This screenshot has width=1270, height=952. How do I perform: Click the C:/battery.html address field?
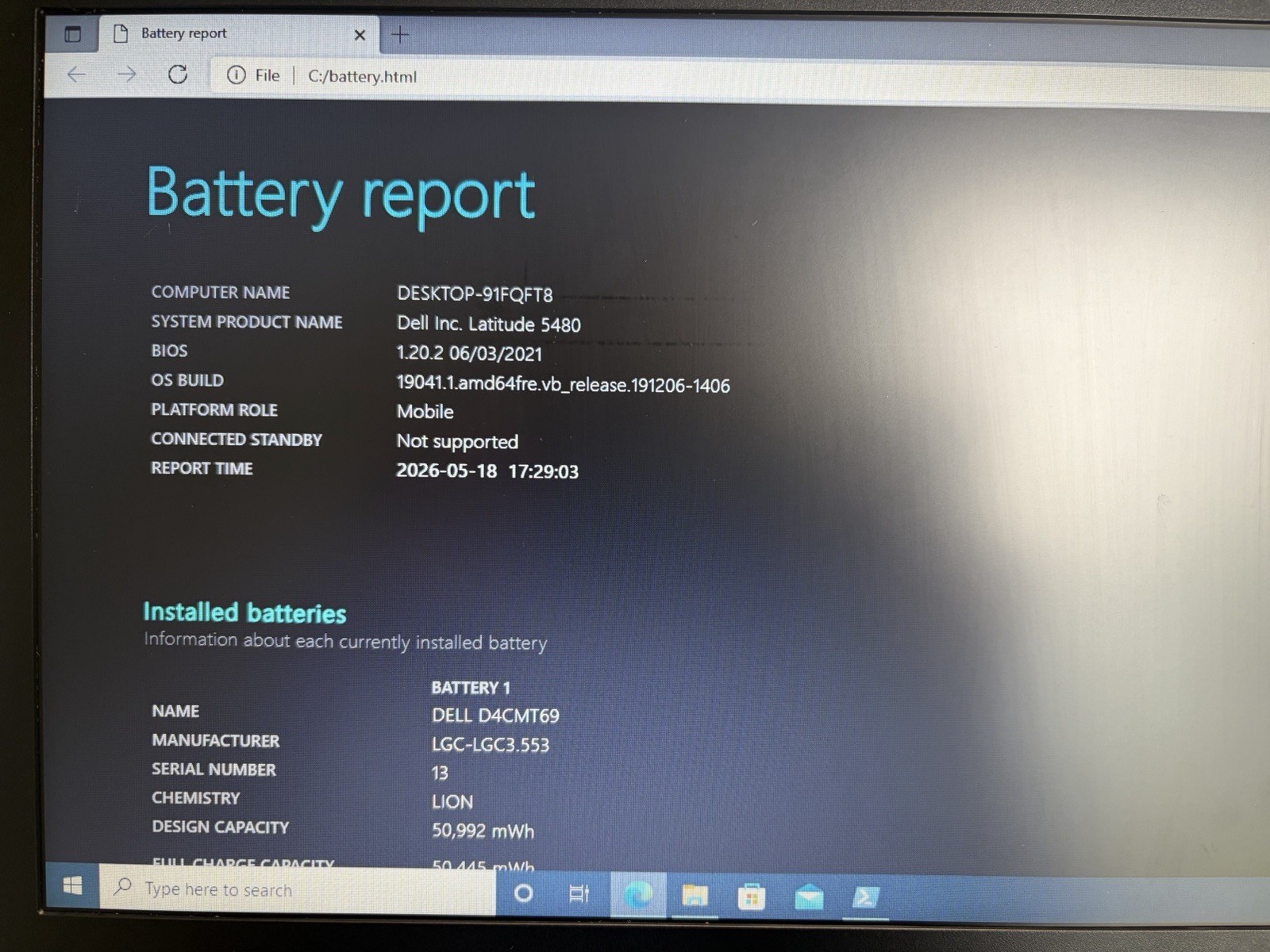click(x=362, y=76)
